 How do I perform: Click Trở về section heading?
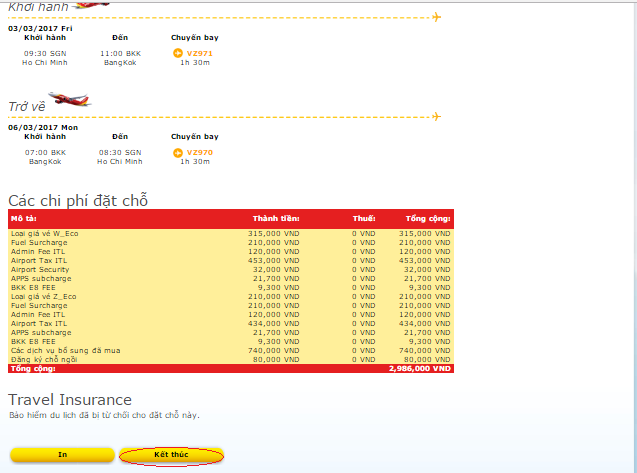(x=27, y=106)
